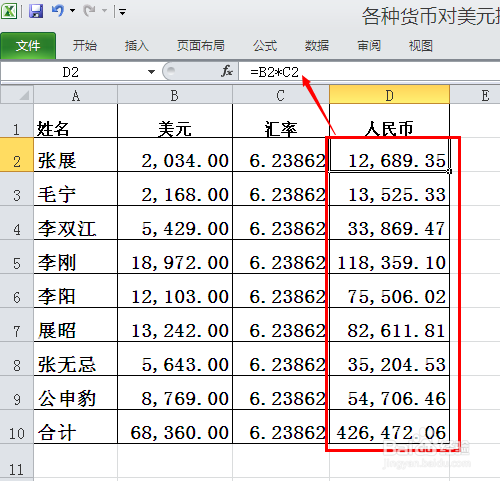Screen dimensions: 500x481
Task: Click the 人民币 header cell
Action: point(389,121)
